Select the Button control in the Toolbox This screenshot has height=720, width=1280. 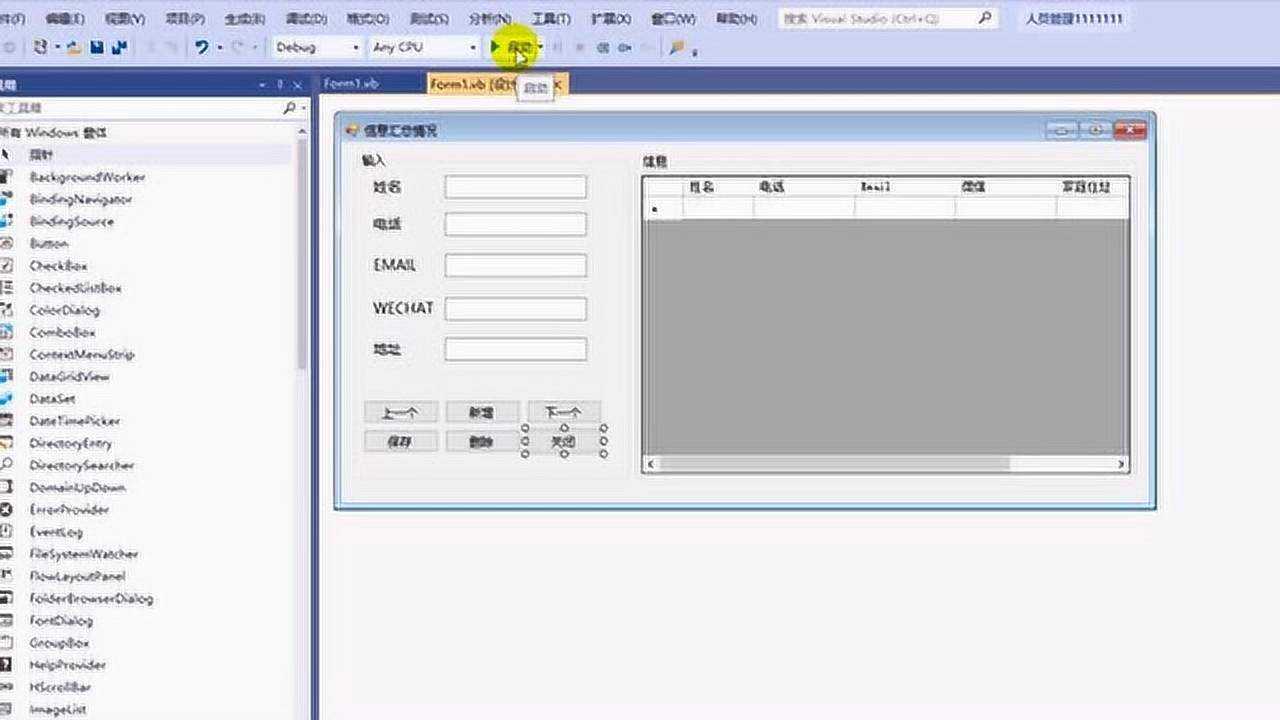[47, 243]
